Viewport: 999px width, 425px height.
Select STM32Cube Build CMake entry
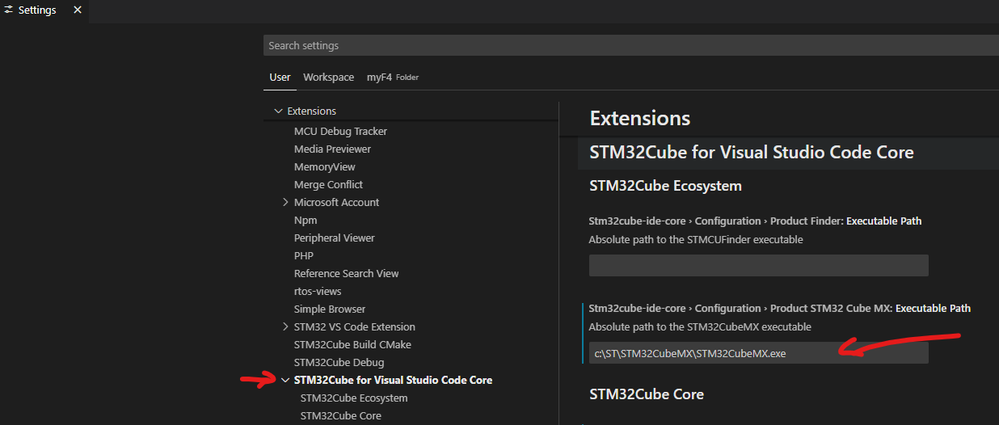coord(352,344)
